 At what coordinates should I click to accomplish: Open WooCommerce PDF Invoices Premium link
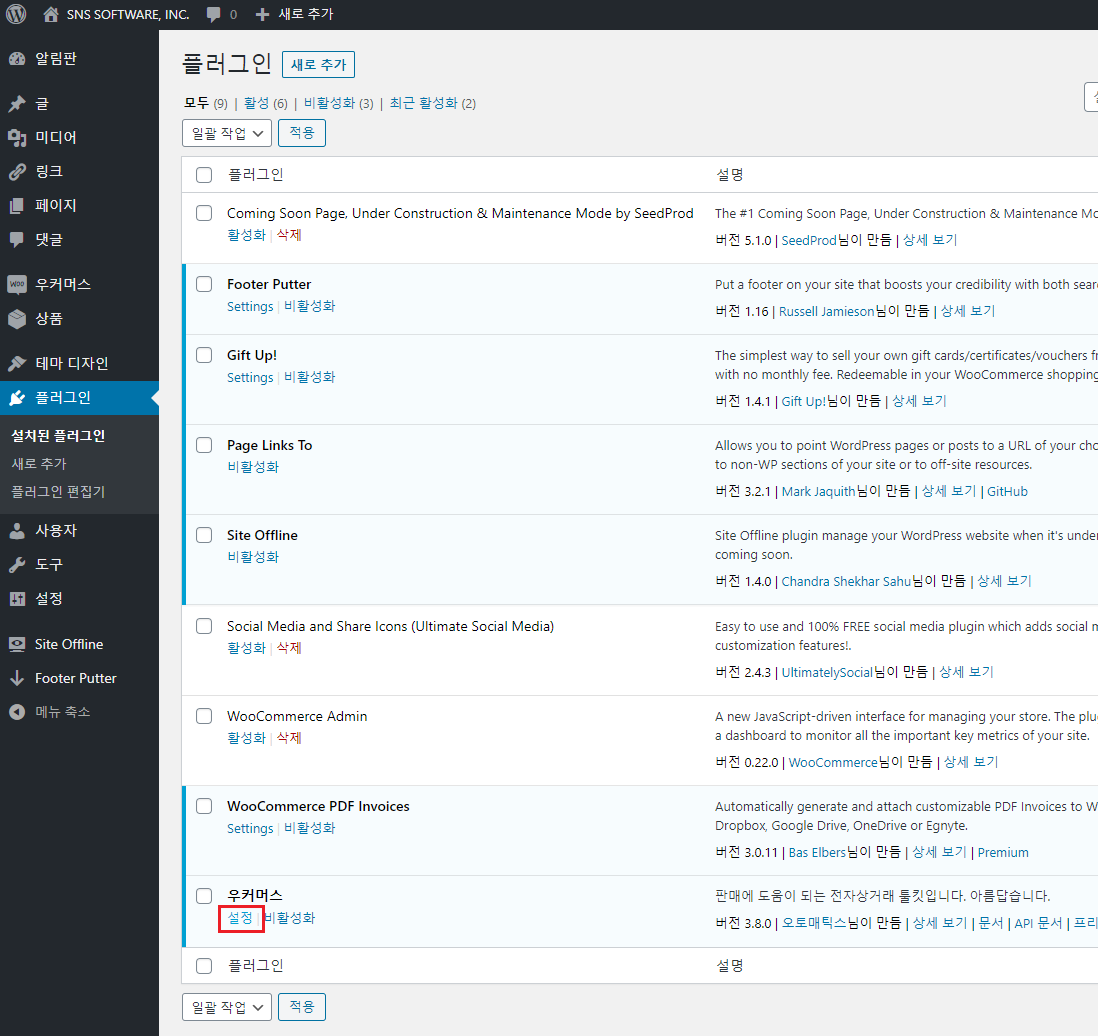click(x=1003, y=852)
